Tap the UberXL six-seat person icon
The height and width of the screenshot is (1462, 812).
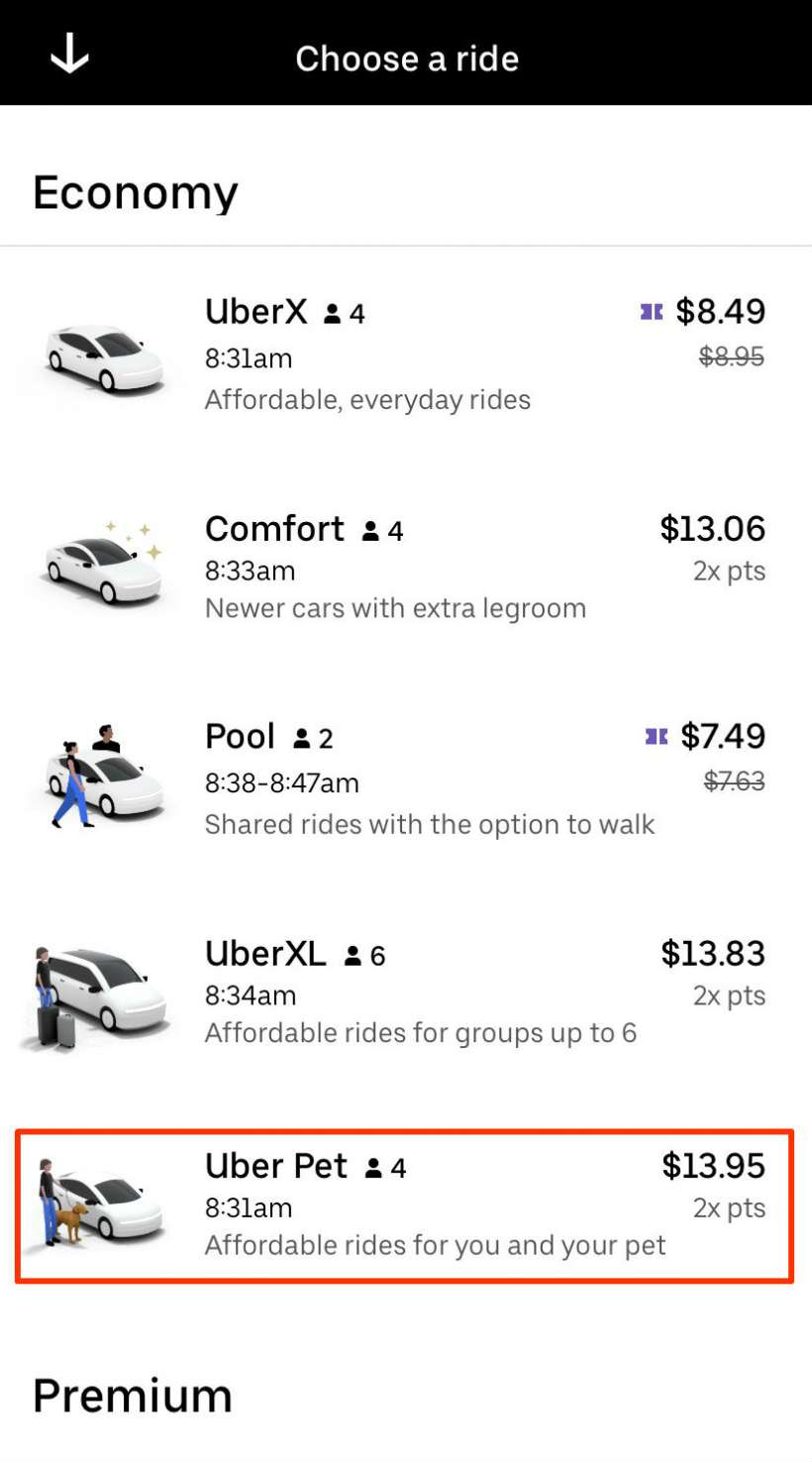(x=353, y=956)
